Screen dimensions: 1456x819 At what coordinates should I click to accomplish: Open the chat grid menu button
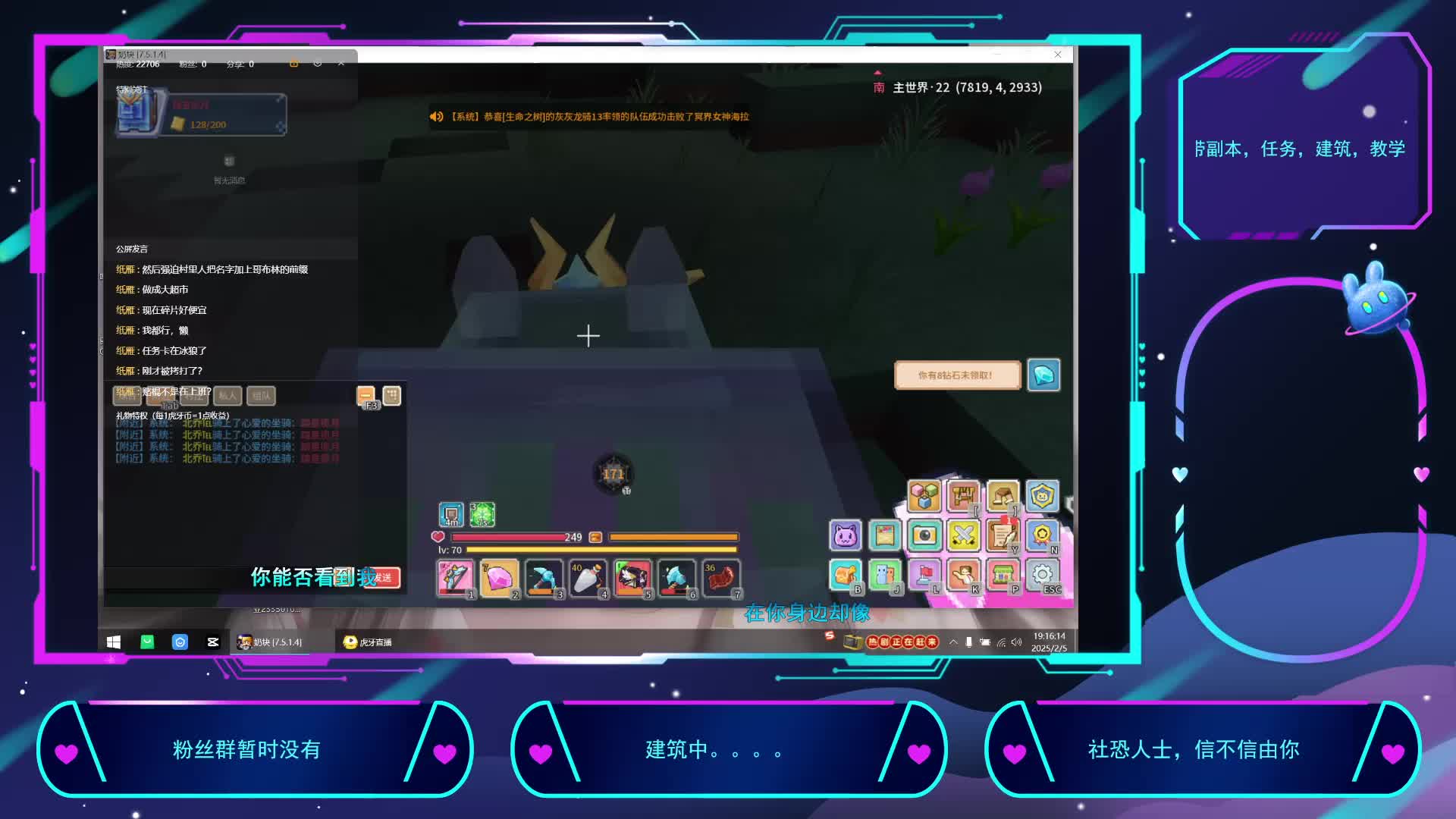[391, 395]
